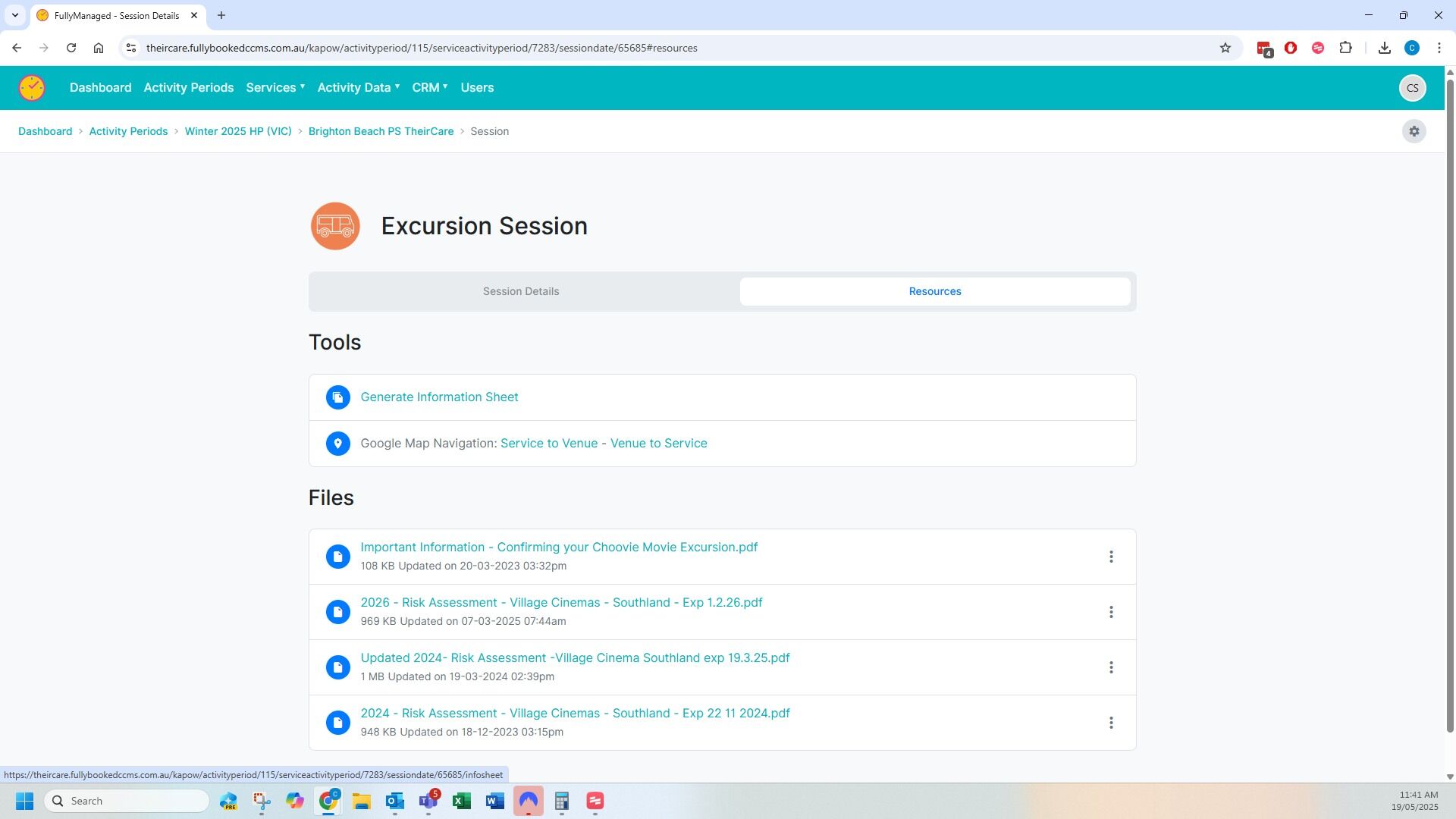
Task: Go to Brighton Beach PS TheirCare breadcrumb
Action: pyautogui.click(x=381, y=131)
